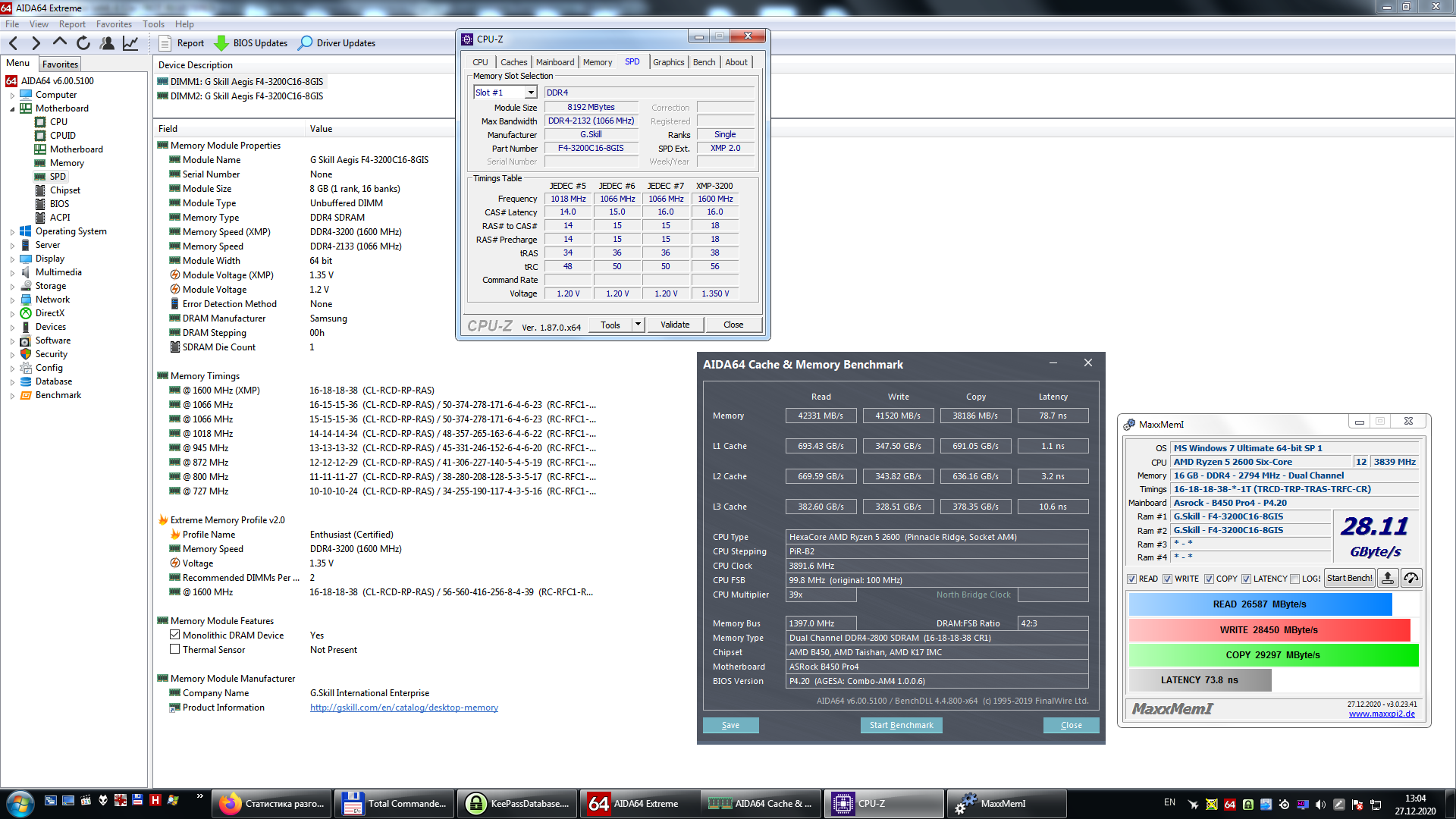Click the Driver Updates magnifier icon
Screen dimensions: 1456x819
305,43
